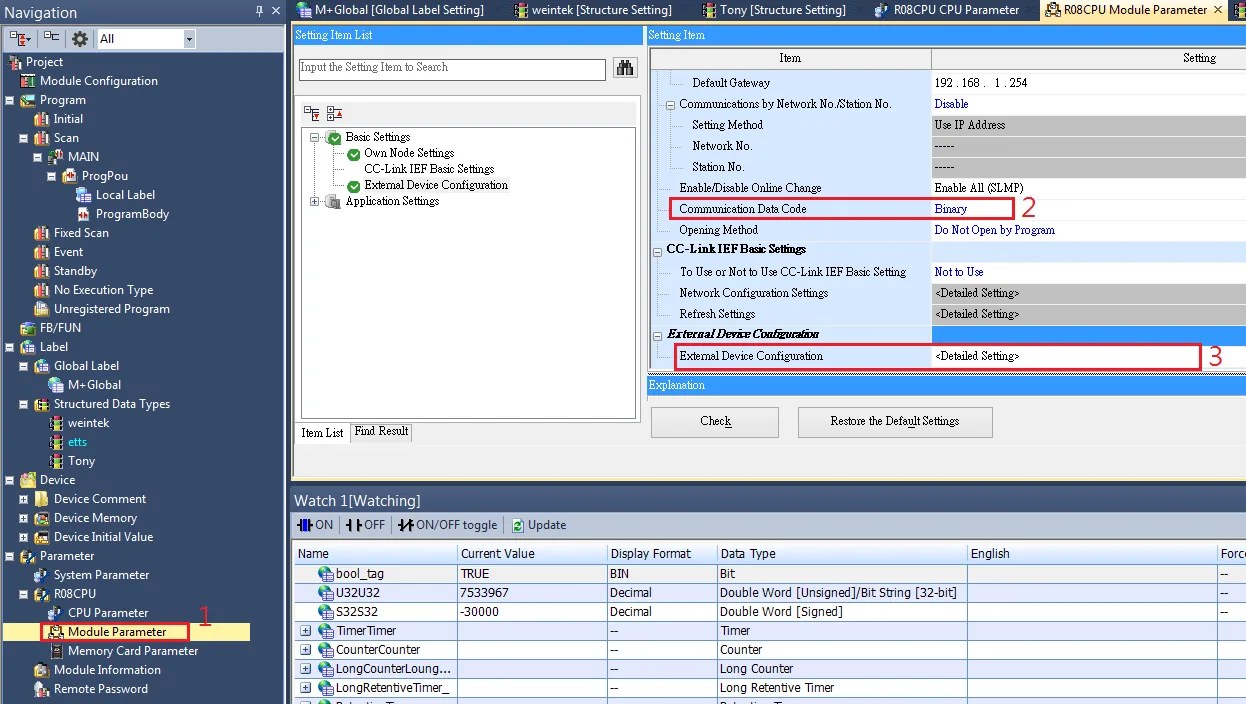Click the collapse all setting items icon
The height and width of the screenshot is (704, 1246).
pyautogui.click(x=335, y=113)
